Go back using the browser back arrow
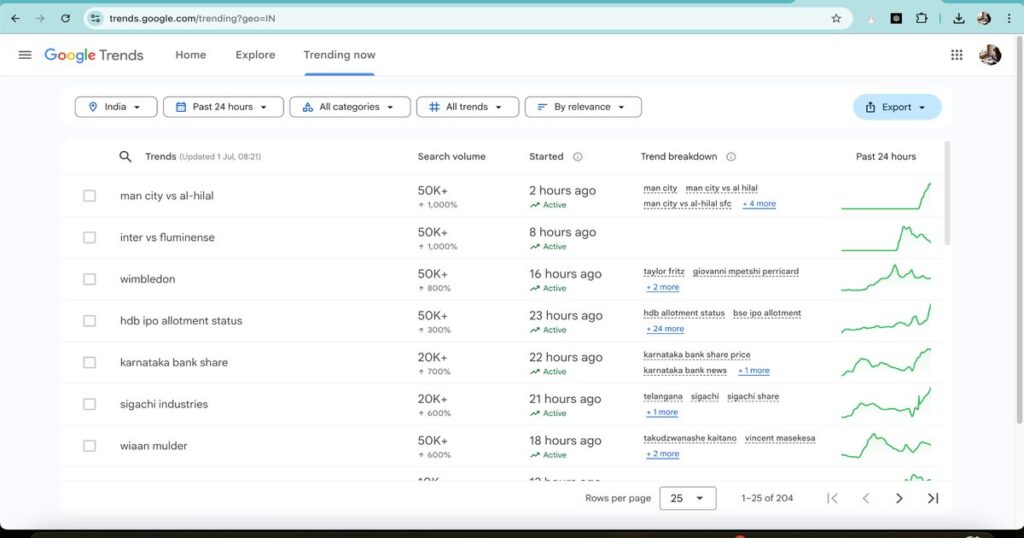This screenshot has height=538, width=1024. point(16,18)
